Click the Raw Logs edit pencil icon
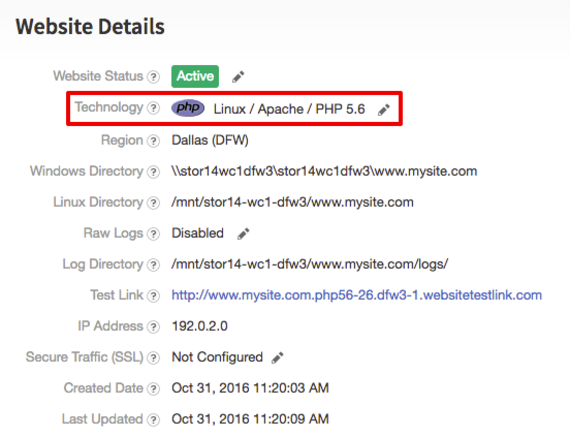This screenshot has height=437, width=570. click(x=243, y=234)
